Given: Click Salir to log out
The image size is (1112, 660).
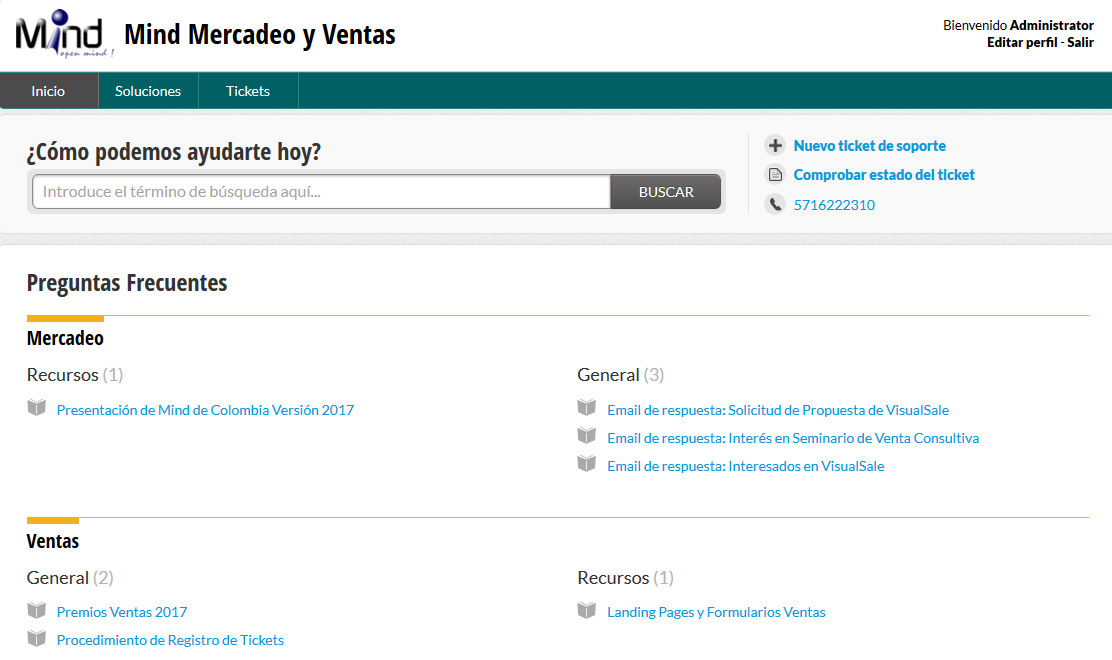Looking at the screenshot, I should click(x=1080, y=43).
